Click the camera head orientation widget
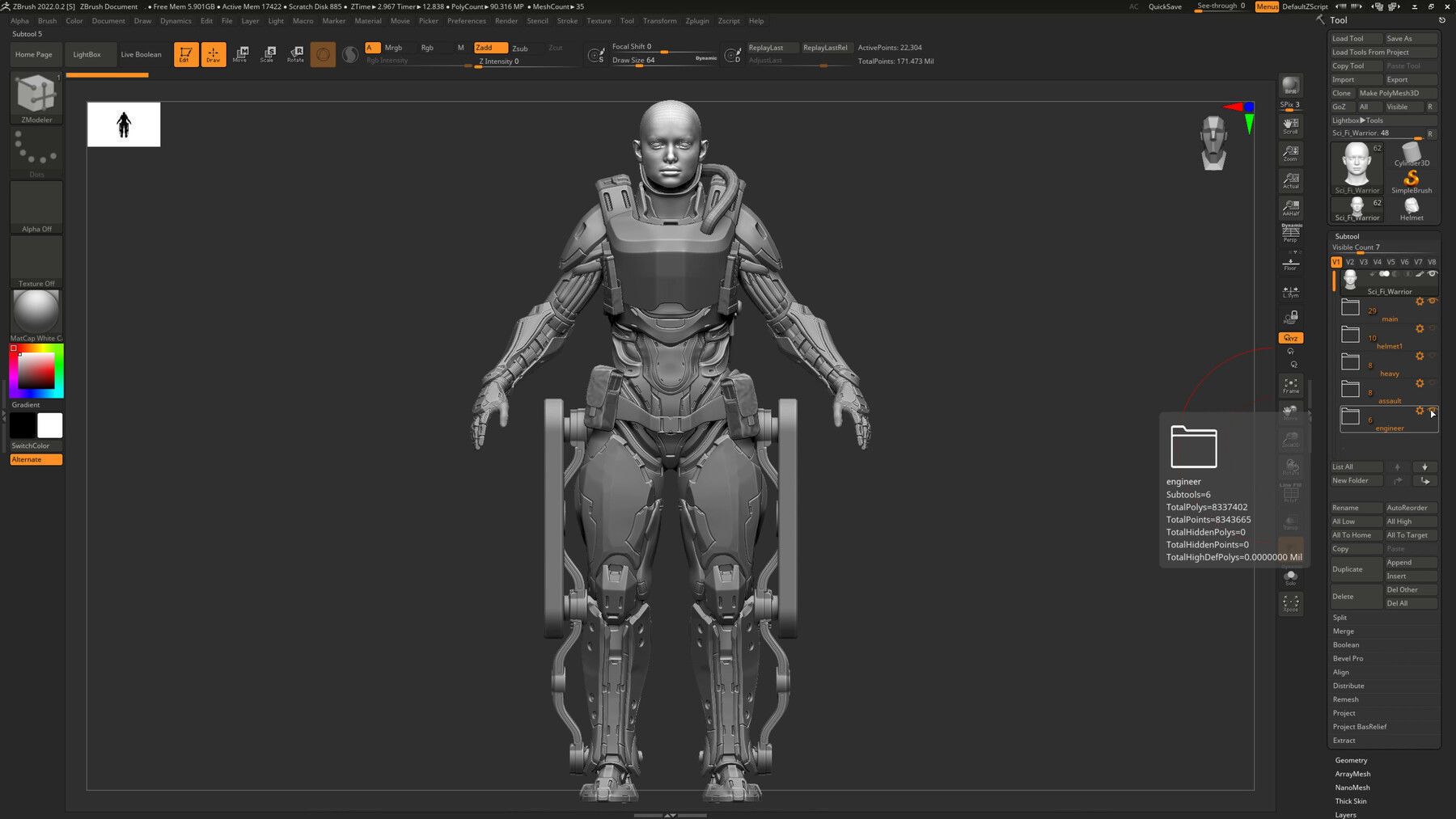The image size is (1456, 819). [x=1213, y=143]
